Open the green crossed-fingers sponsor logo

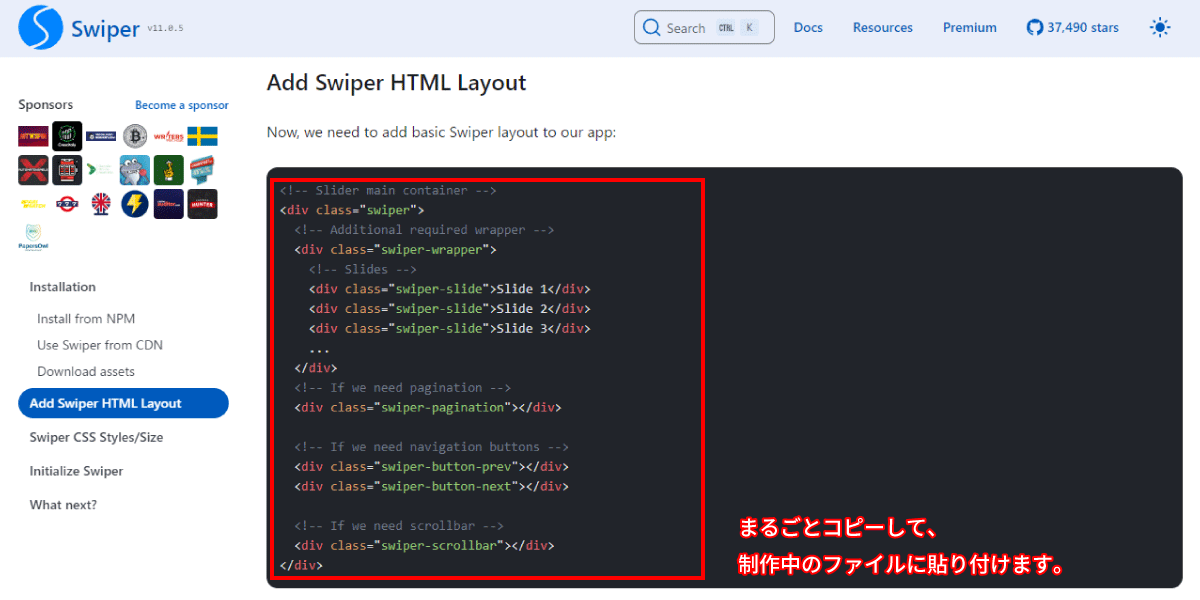click(x=168, y=170)
